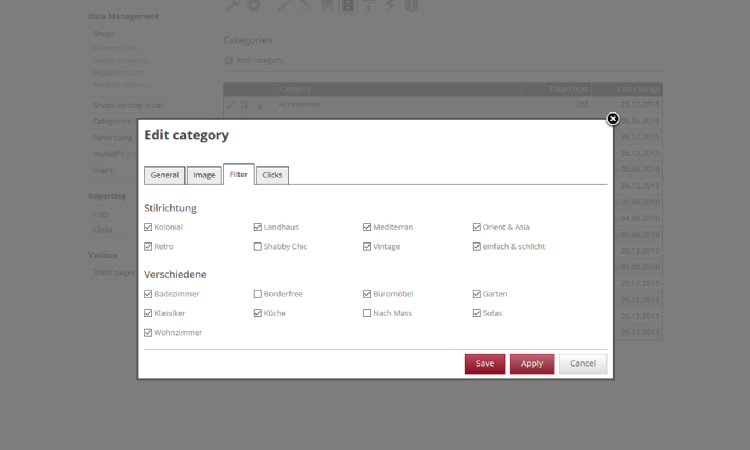Close the Edit category dialog with the X icon

[x=613, y=119]
